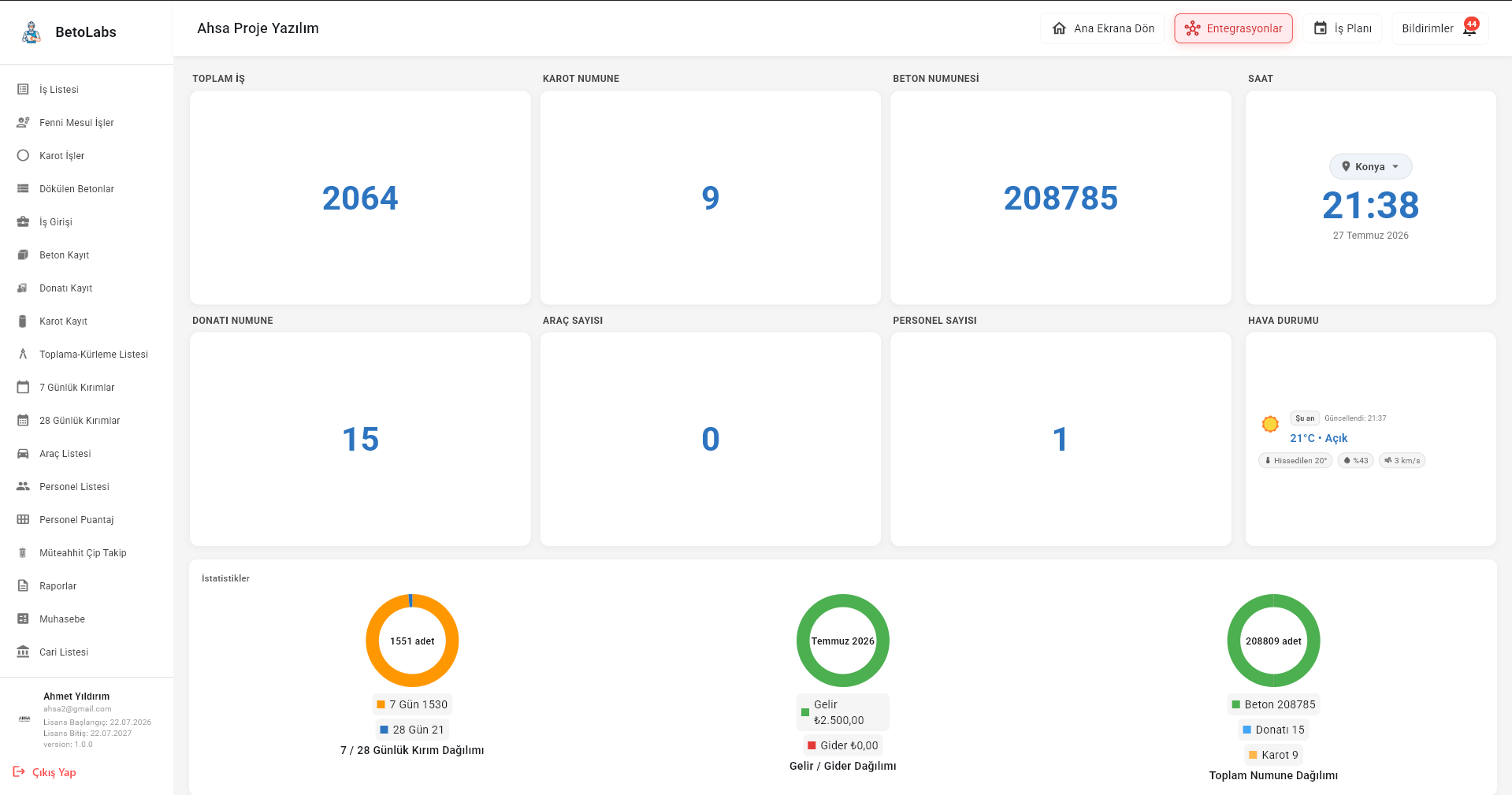The image size is (1512, 795).
Task: Open the Entegrasyonlar button
Action: coord(1233,28)
